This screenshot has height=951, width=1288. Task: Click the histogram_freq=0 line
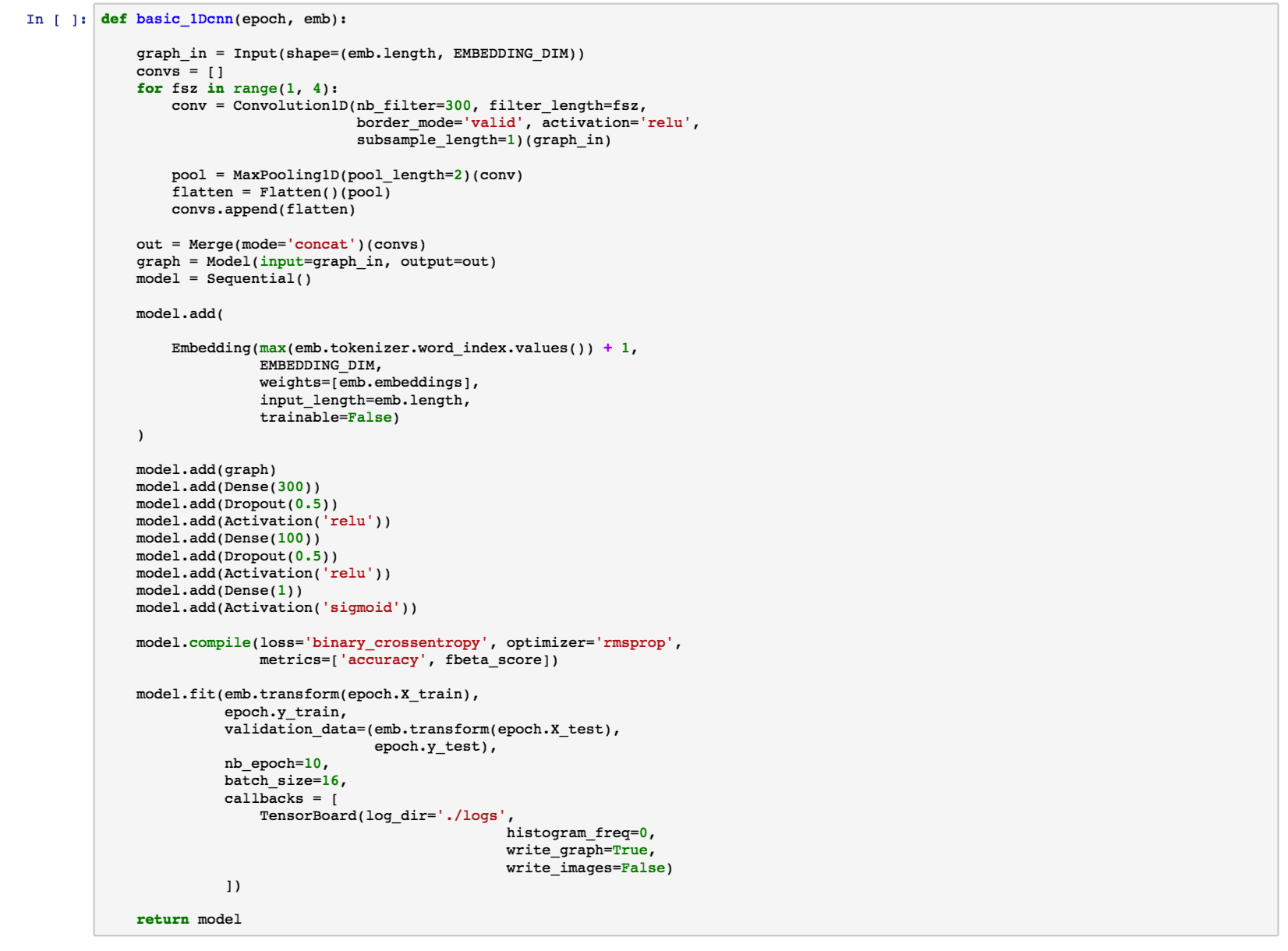[x=581, y=833]
